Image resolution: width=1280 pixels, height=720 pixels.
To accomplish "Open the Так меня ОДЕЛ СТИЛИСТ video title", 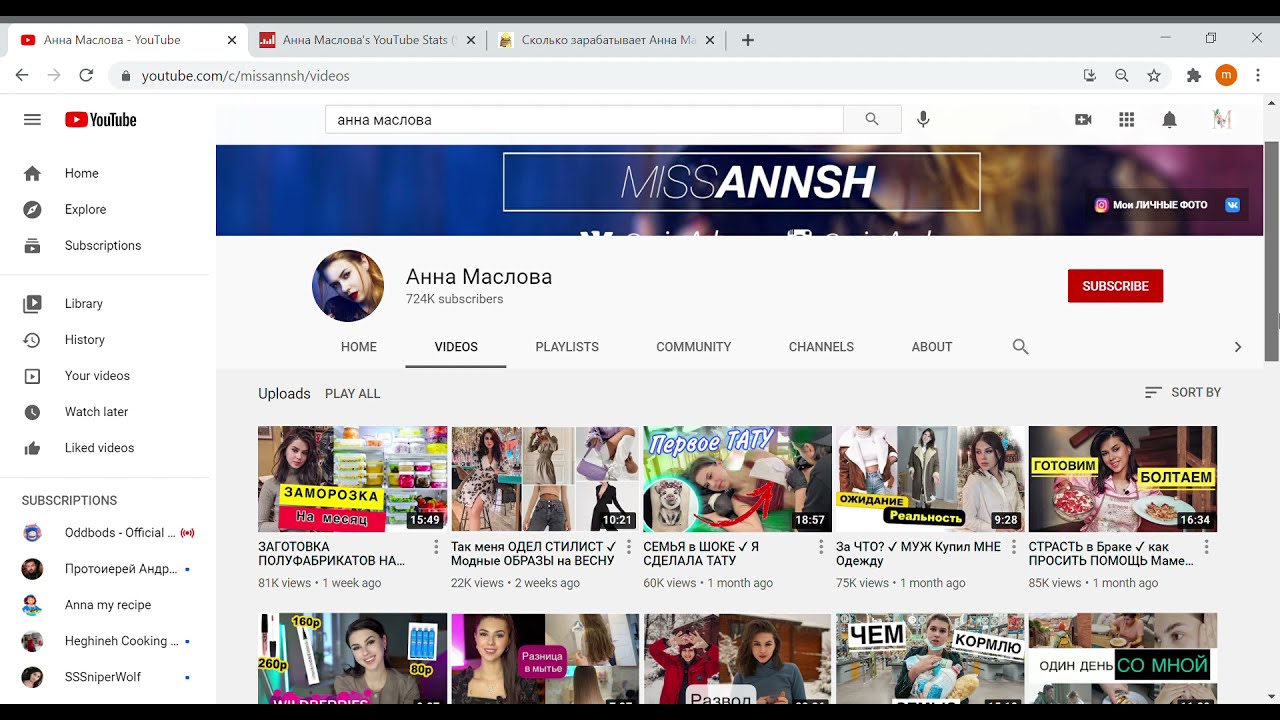I will (534, 553).
